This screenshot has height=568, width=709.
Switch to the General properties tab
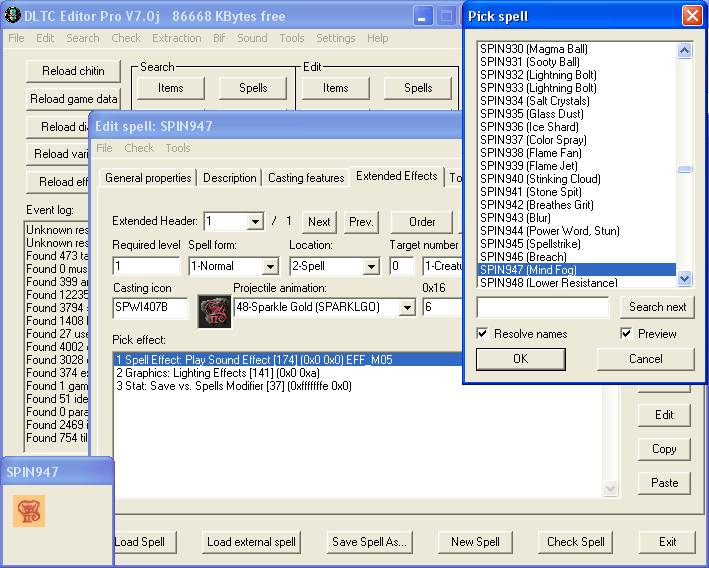148,178
